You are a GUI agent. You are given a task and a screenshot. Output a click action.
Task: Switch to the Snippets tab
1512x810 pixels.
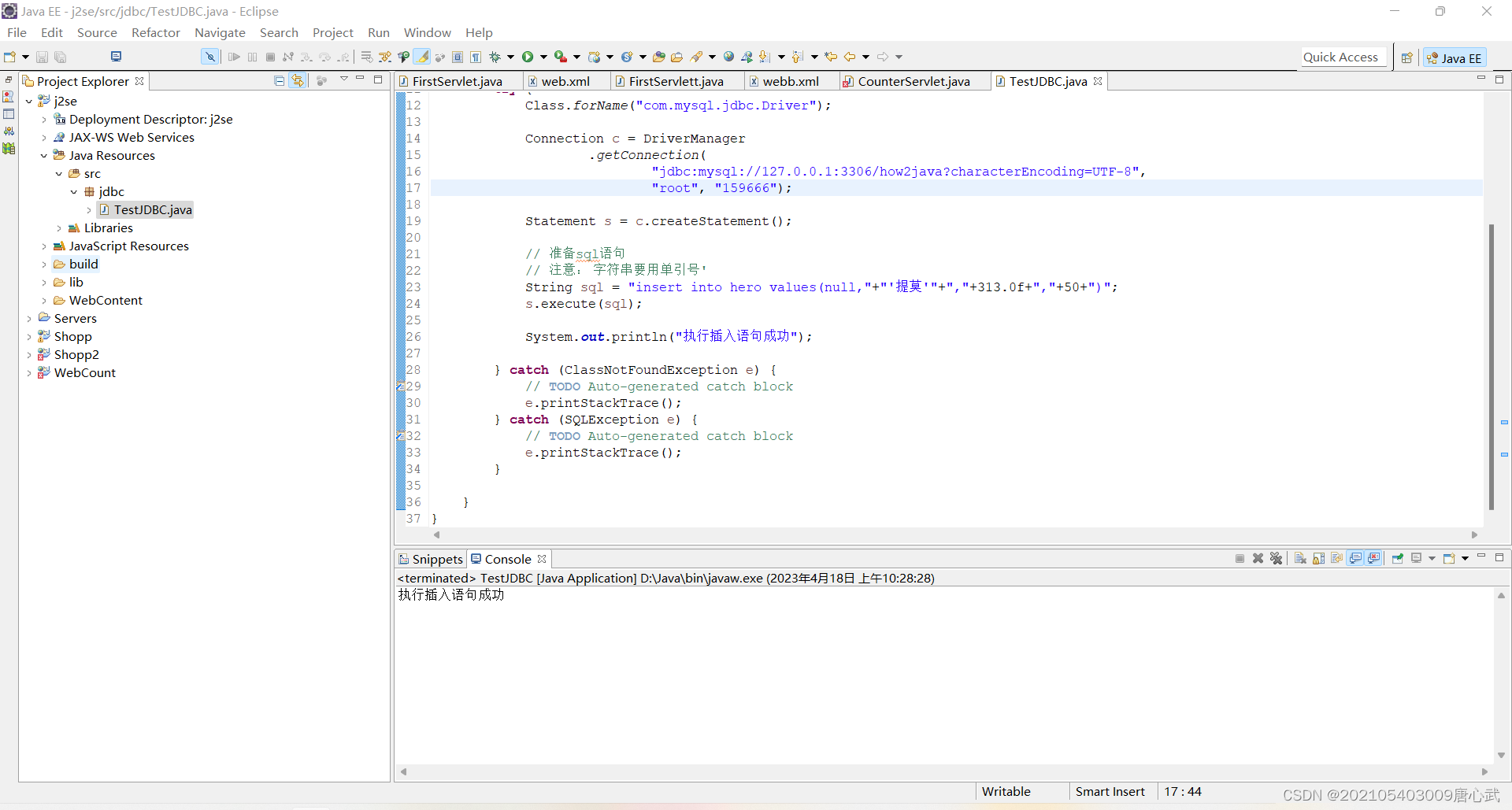(x=431, y=559)
